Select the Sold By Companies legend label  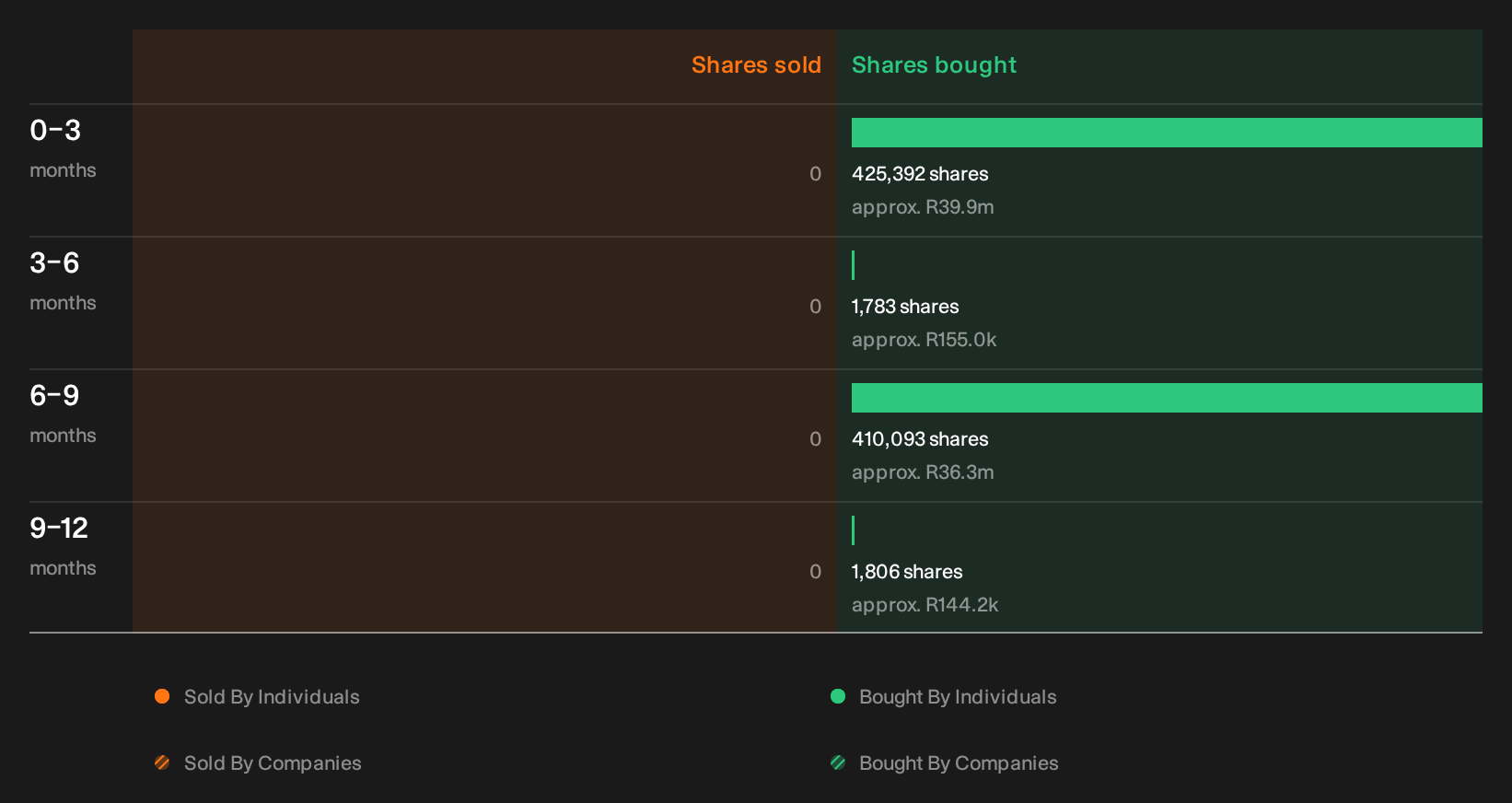(x=273, y=763)
